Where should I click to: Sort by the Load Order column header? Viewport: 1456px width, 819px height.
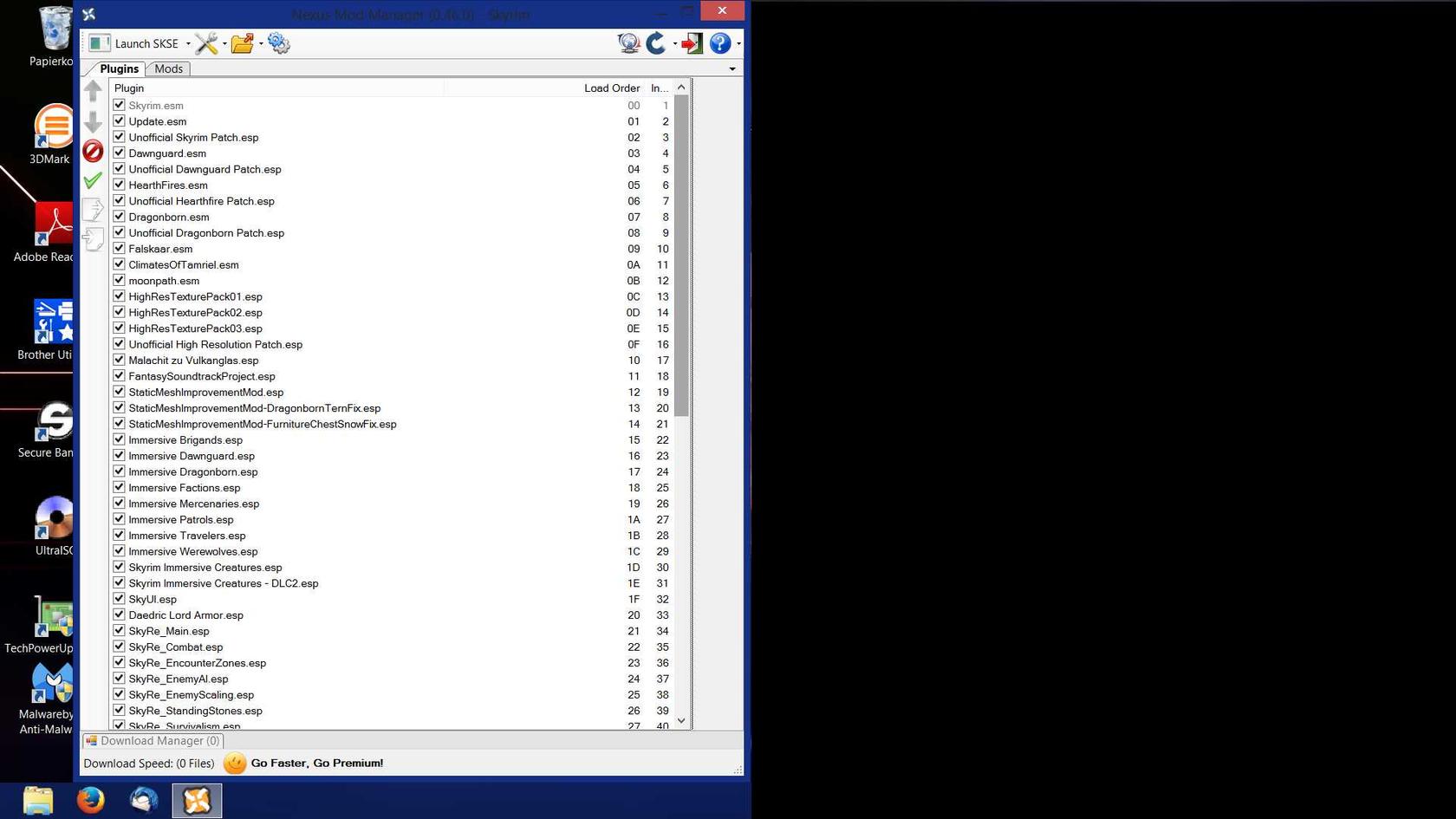click(x=544, y=88)
